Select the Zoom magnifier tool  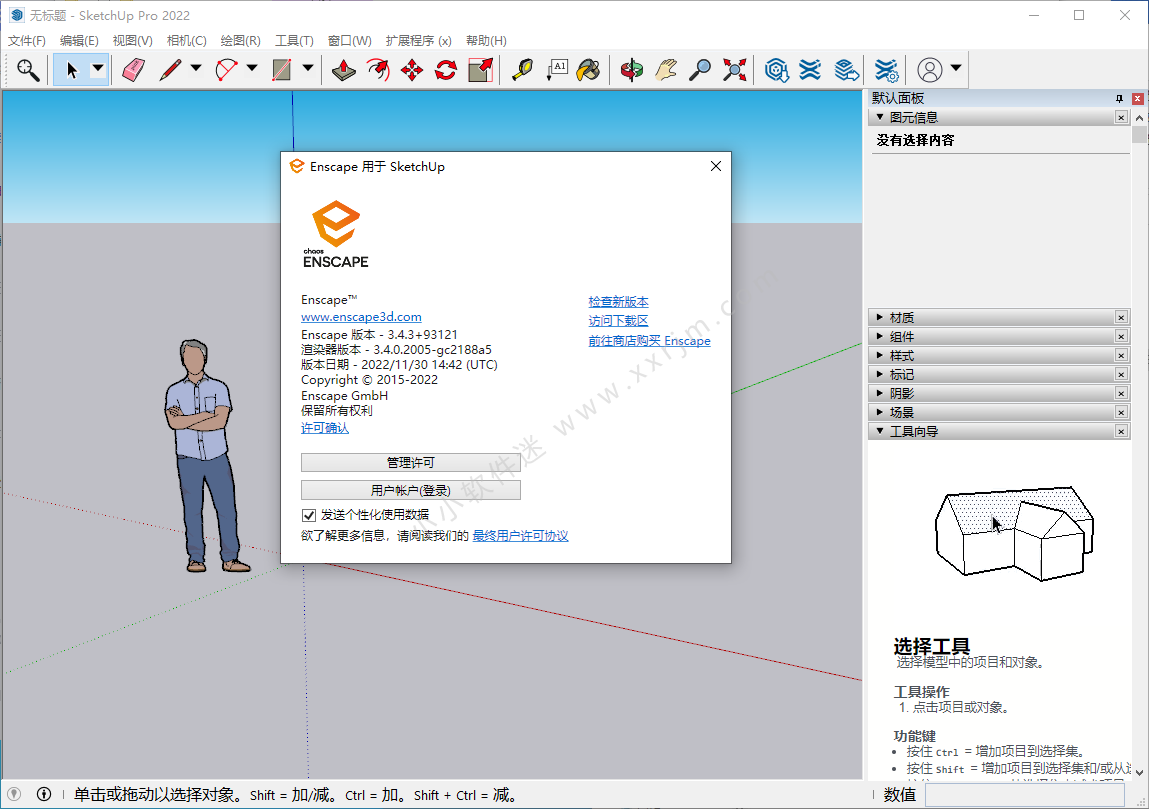[x=700, y=70]
